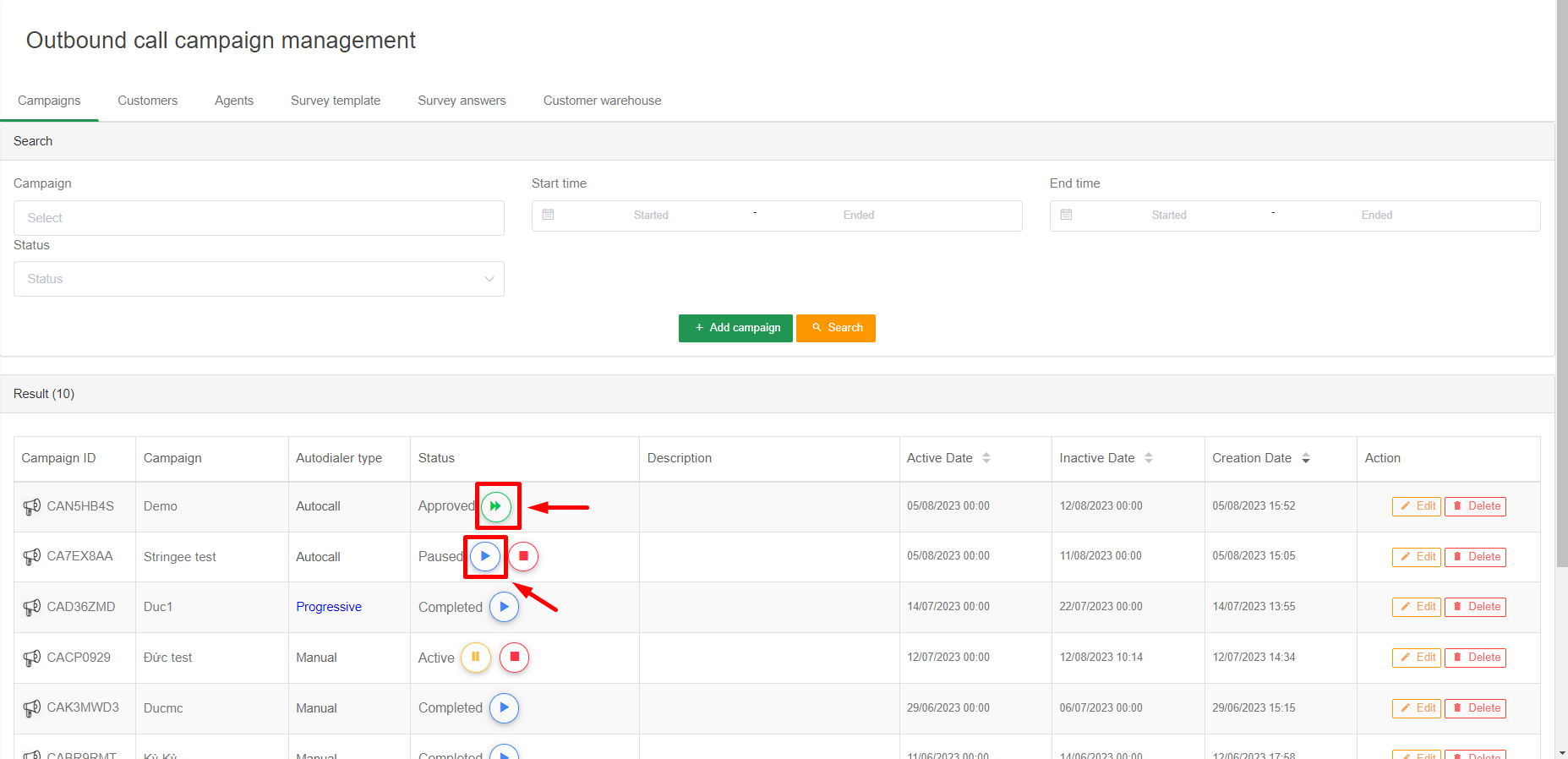Resume the paused Stringee test campaign

(x=485, y=556)
